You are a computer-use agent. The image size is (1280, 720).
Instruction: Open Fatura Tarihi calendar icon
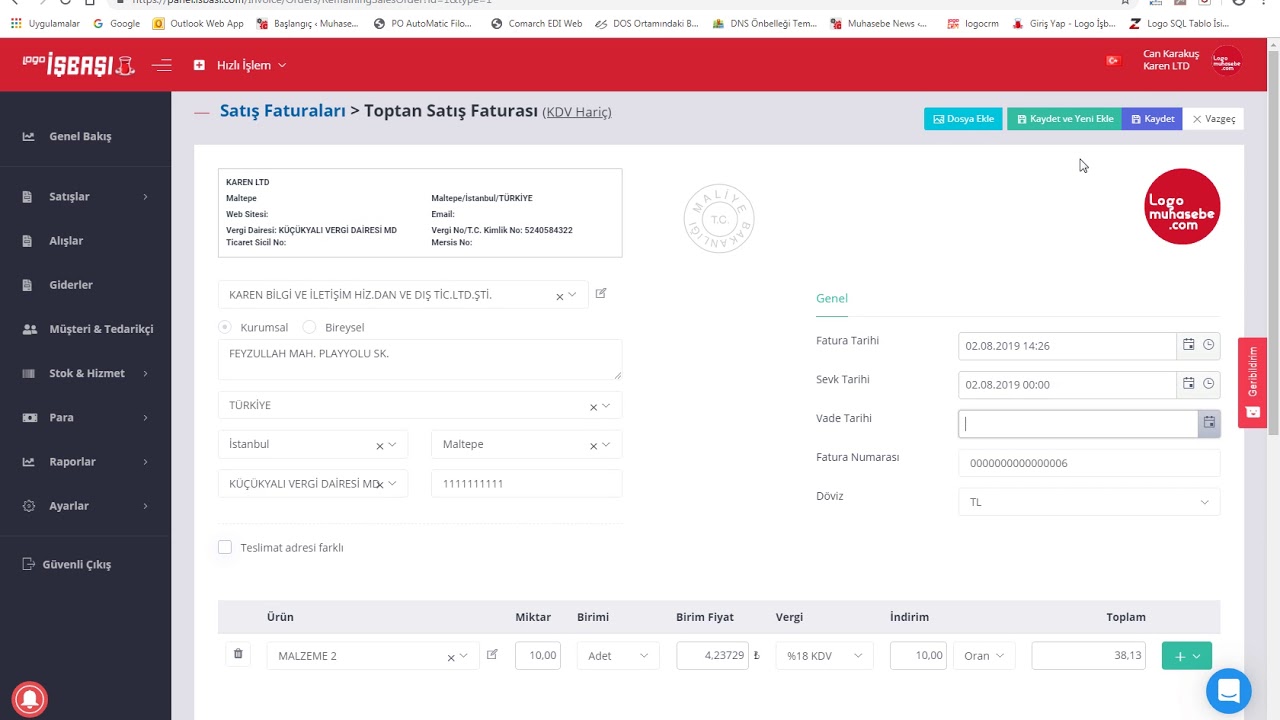pyautogui.click(x=1188, y=345)
